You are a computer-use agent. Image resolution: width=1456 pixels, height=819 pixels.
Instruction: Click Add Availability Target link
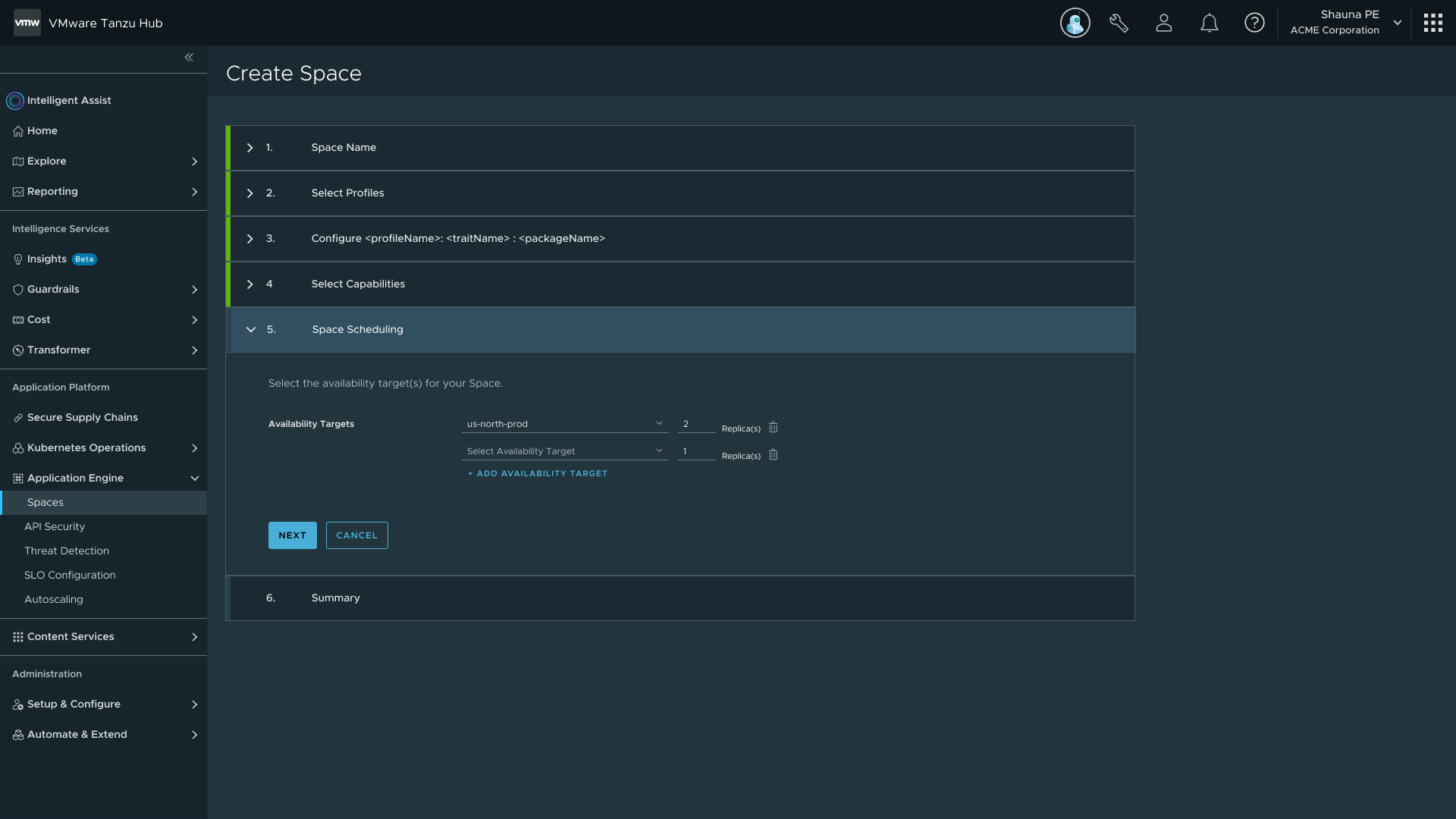coord(537,473)
